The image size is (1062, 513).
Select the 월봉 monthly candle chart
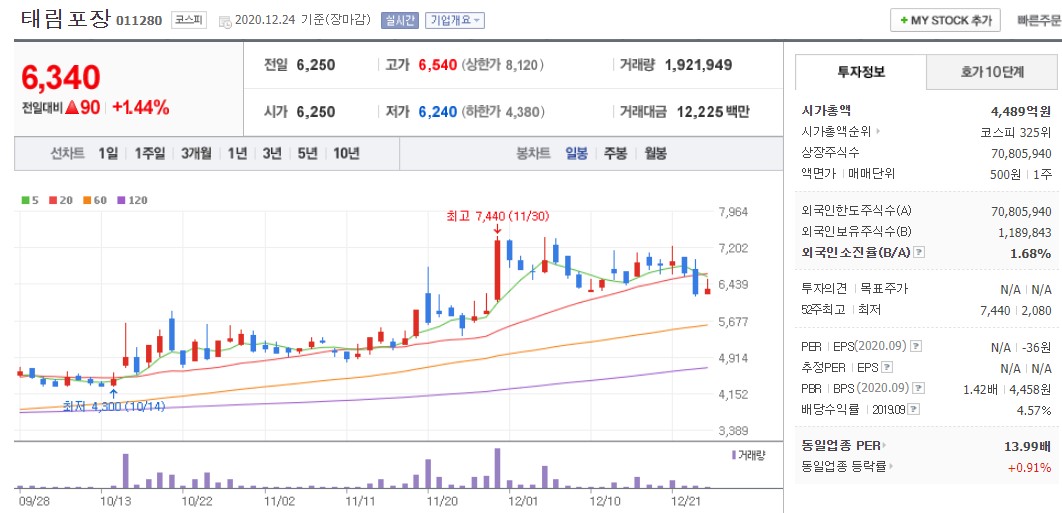click(x=655, y=154)
